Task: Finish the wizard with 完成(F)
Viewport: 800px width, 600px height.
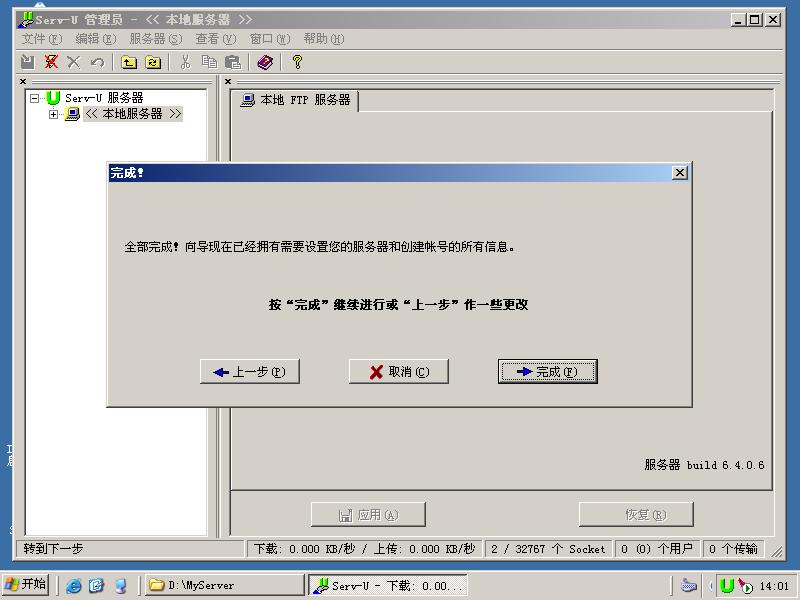Action: pyautogui.click(x=547, y=371)
